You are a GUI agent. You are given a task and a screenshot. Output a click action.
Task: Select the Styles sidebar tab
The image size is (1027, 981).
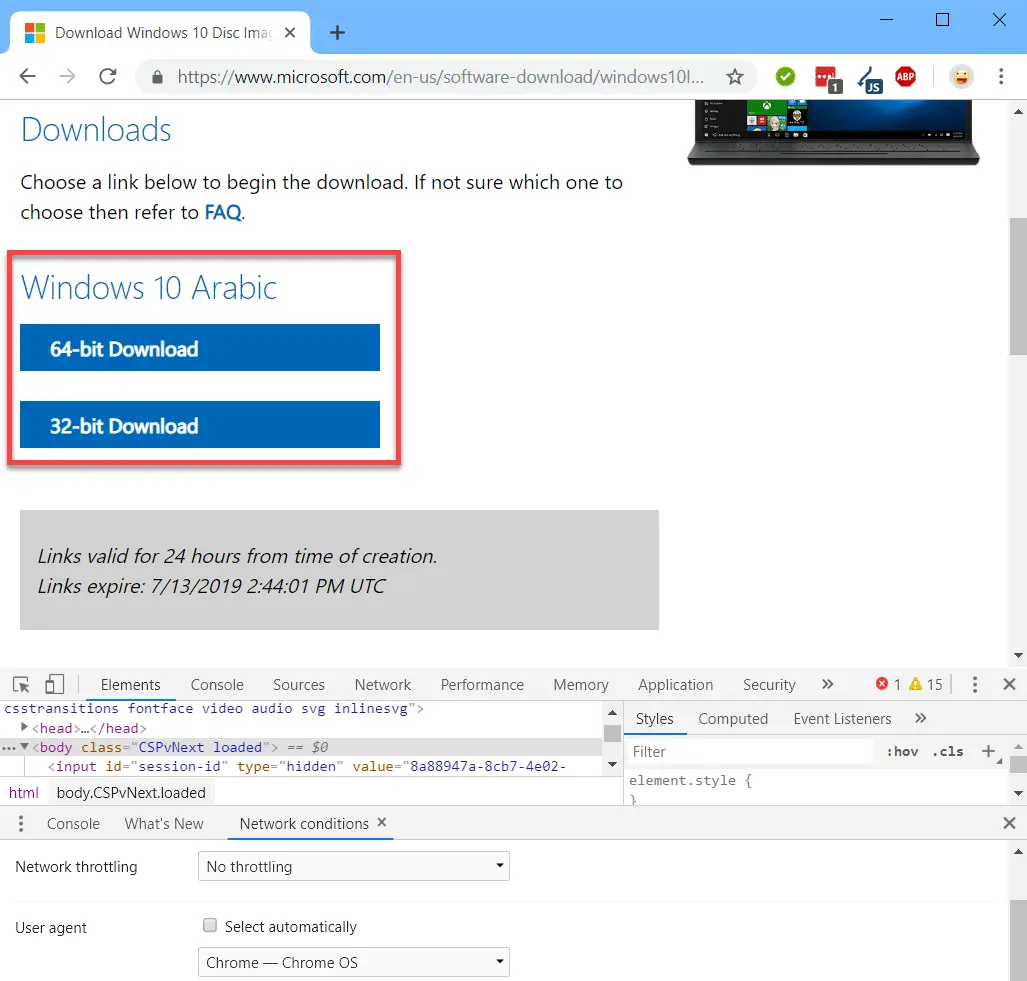click(654, 718)
